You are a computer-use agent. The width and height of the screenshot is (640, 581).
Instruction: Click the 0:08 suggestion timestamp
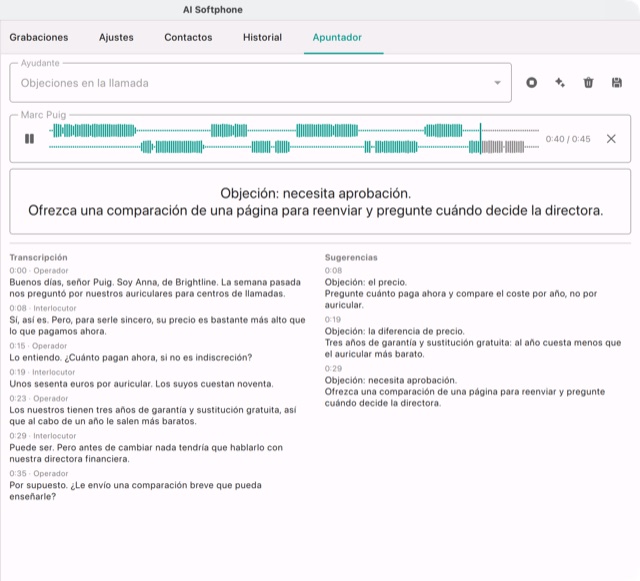(x=333, y=271)
